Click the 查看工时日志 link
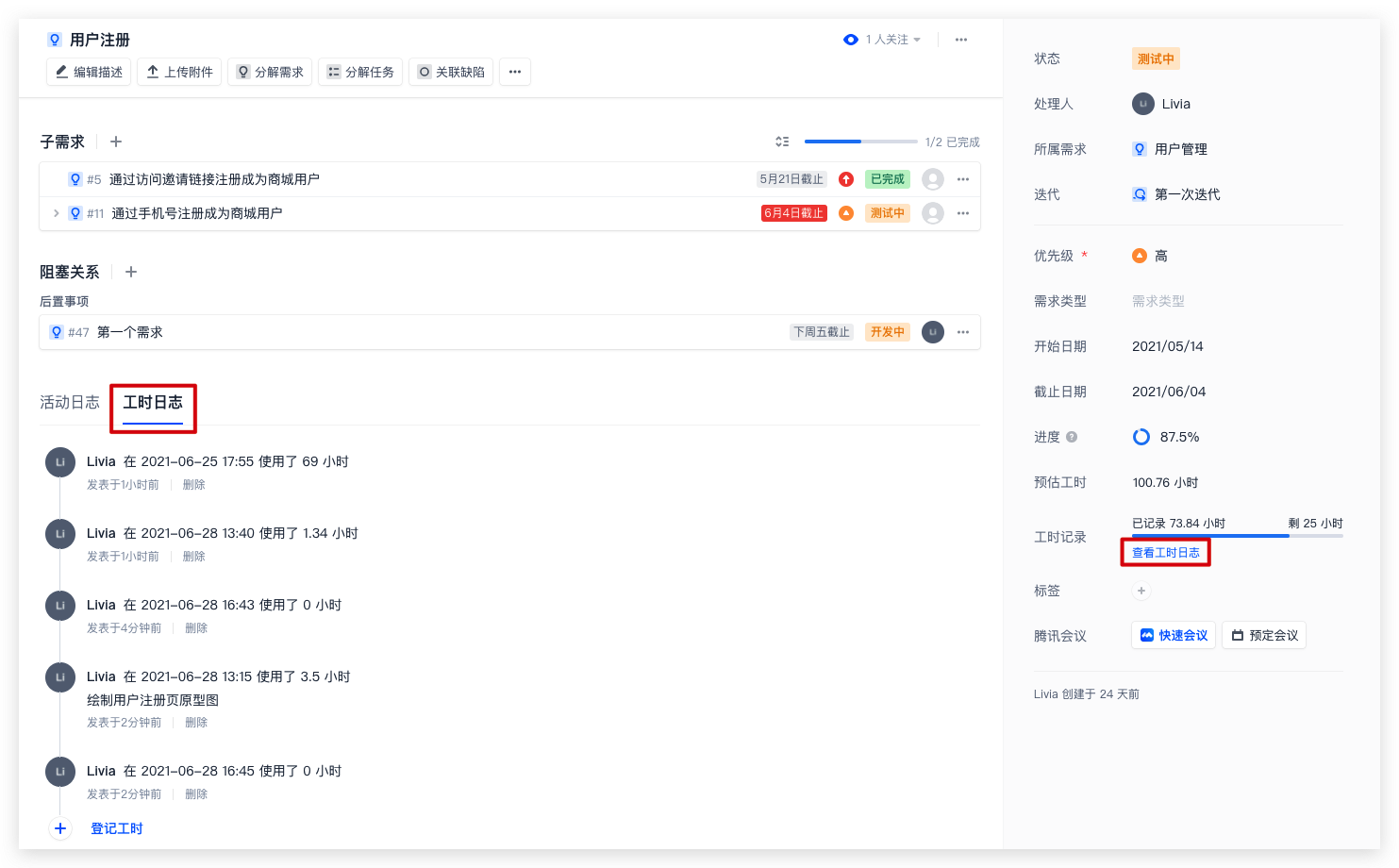Viewport: 1399px width, 868px height. [x=1166, y=553]
